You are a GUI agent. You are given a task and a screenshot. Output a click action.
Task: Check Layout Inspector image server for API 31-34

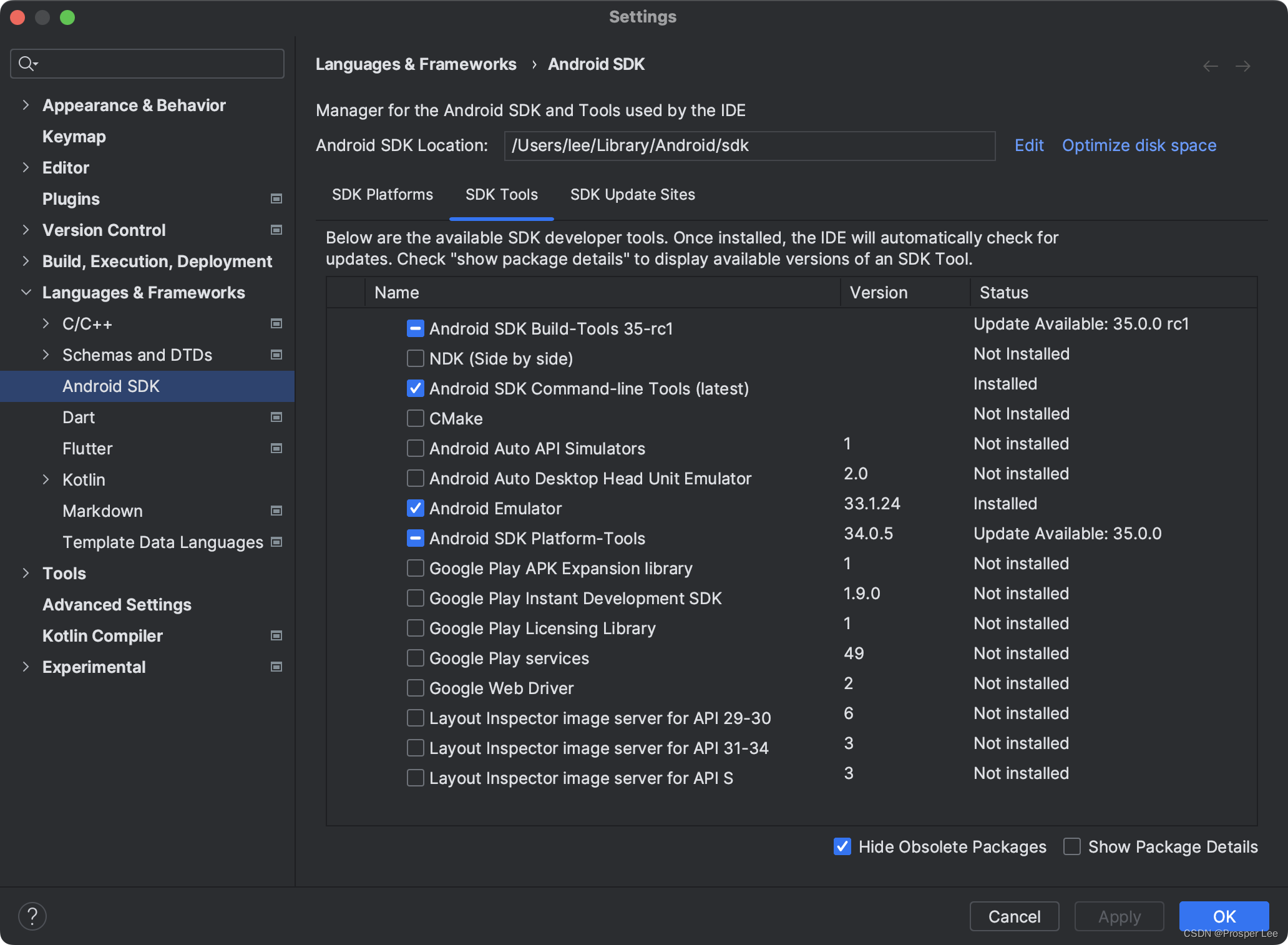pos(416,748)
